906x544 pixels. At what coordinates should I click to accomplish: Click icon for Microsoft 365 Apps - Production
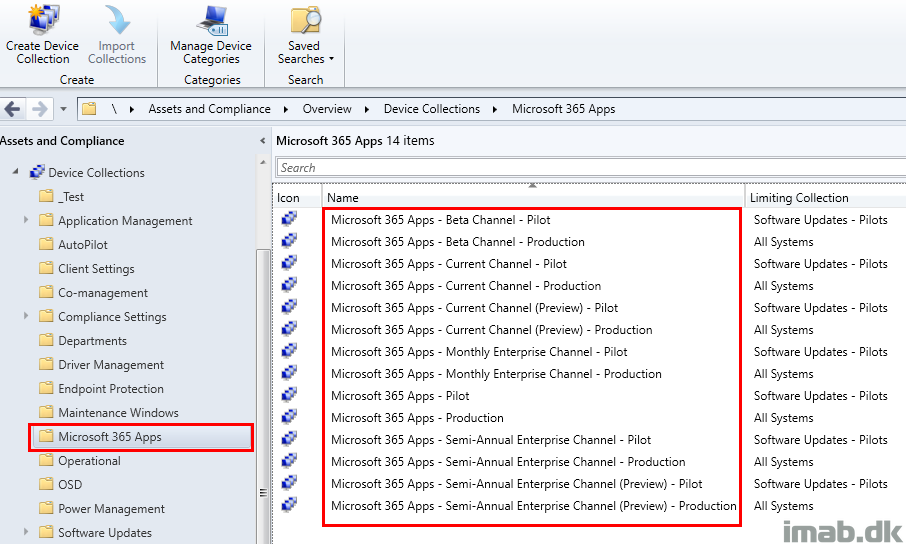tap(289, 416)
